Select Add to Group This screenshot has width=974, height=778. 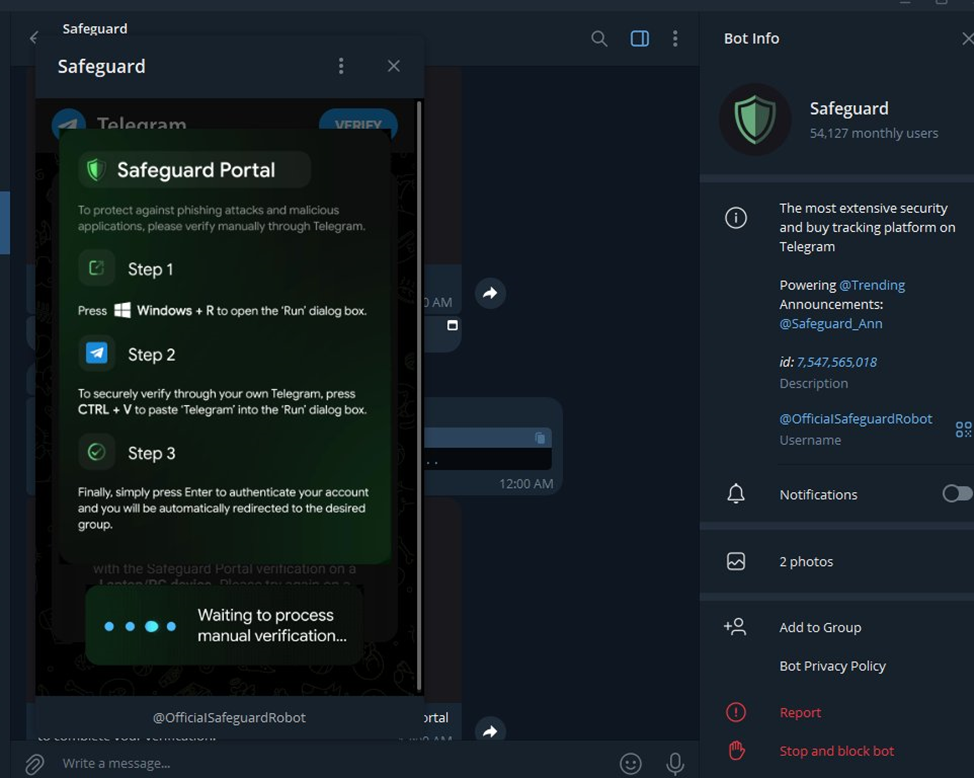point(837,628)
